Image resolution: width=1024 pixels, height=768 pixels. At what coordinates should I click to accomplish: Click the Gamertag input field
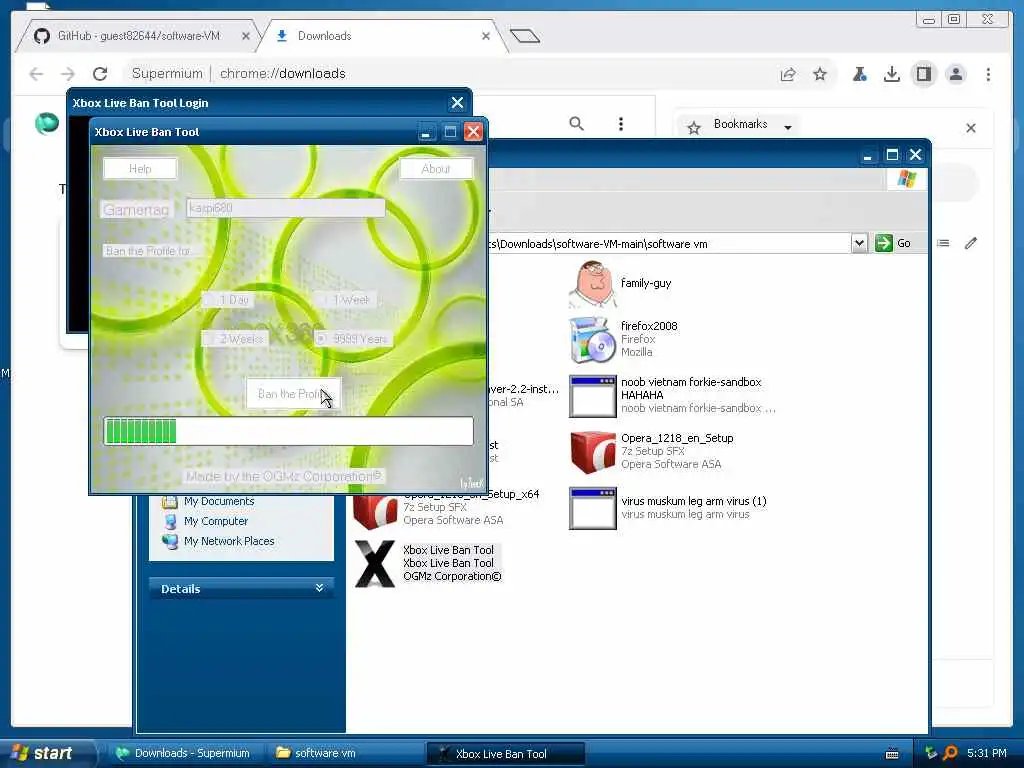pyautogui.click(x=286, y=208)
